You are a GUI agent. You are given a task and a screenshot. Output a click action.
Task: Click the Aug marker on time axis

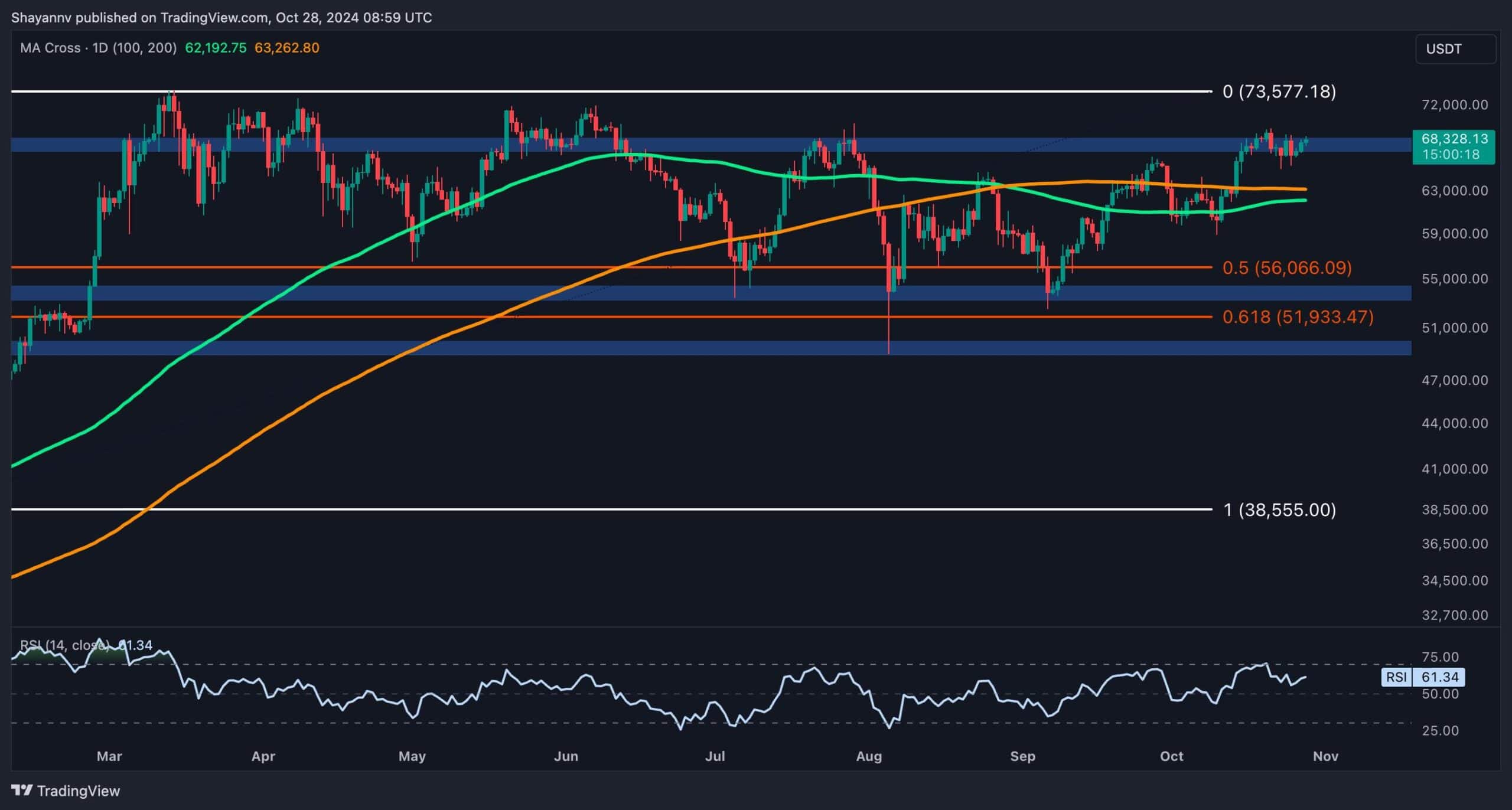(869, 756)
